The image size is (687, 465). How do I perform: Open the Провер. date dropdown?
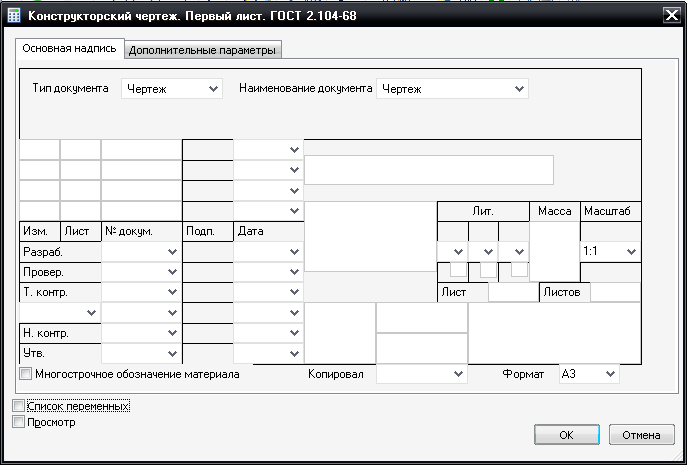point(269,272)
